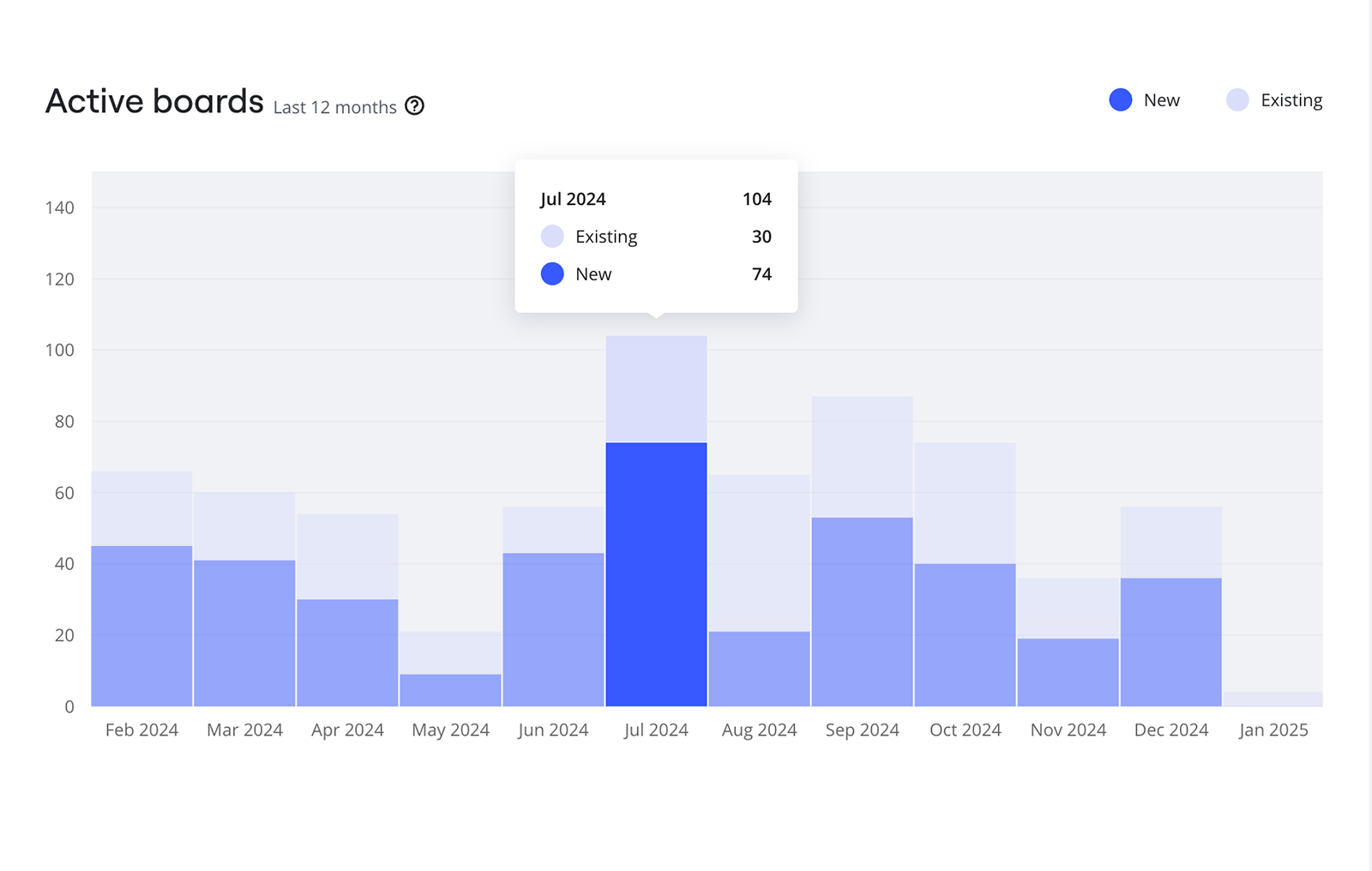Select the Sep 2024 New bar segment
1372x871 pixels.
point(862,611)
